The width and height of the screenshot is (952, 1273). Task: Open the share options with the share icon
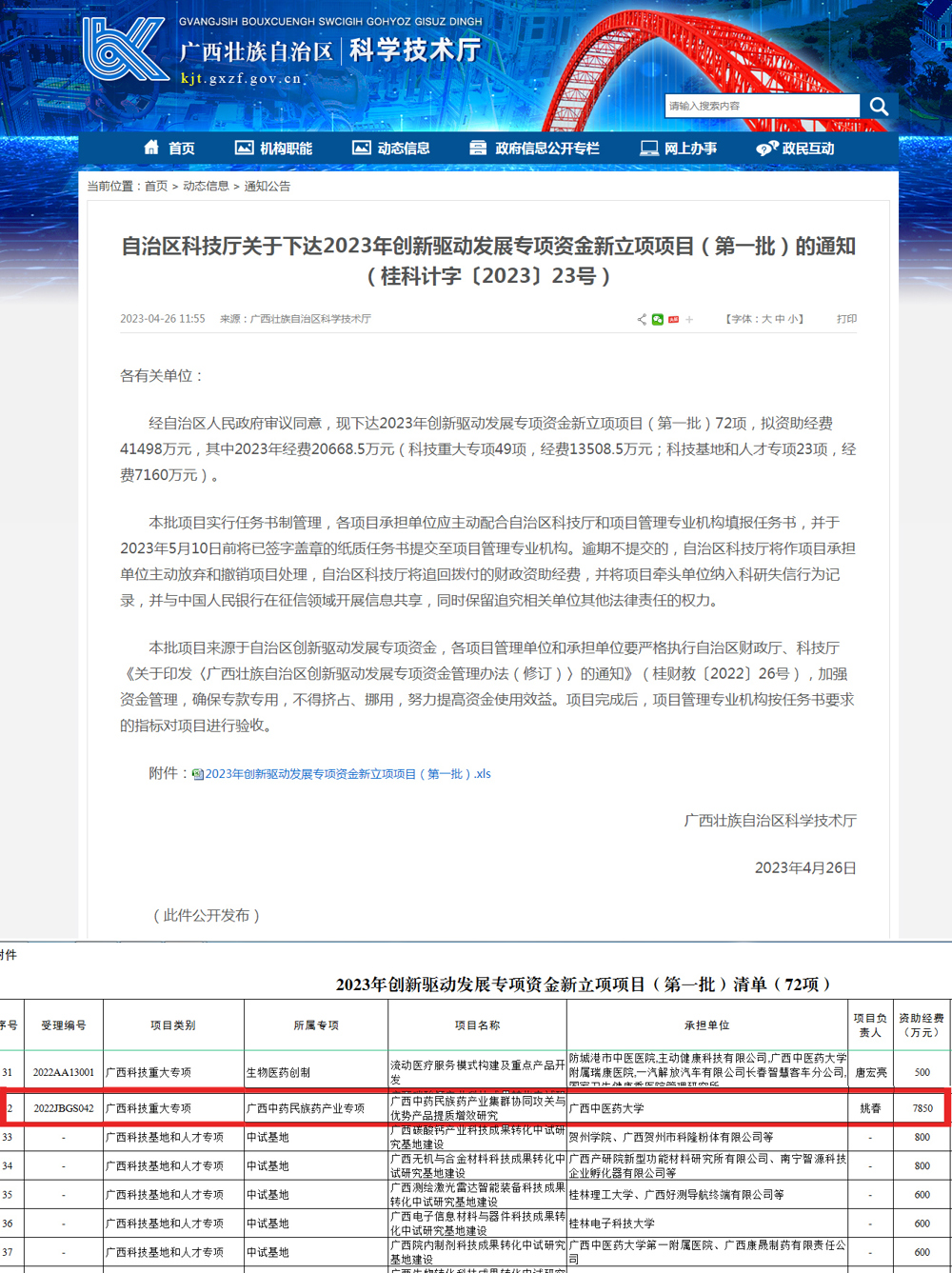pos(642,319)
